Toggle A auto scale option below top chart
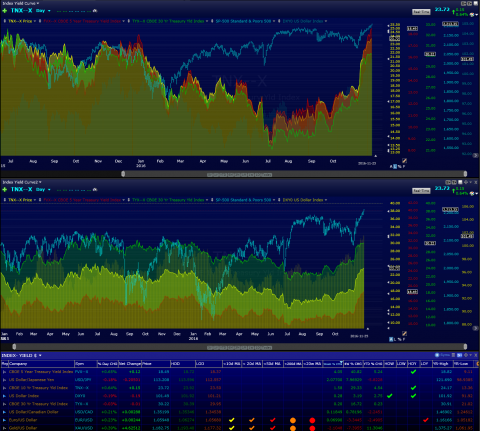Image resolution: width=480 pixels, height=431 pixels. [x=391, y=166]
